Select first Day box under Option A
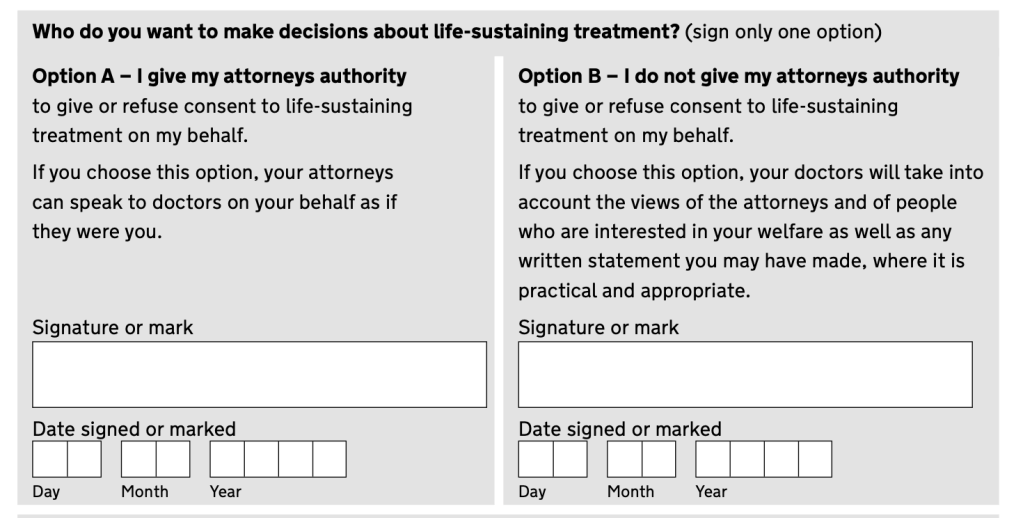This screenshot has height=518, width=1023. tap(50, 459)
